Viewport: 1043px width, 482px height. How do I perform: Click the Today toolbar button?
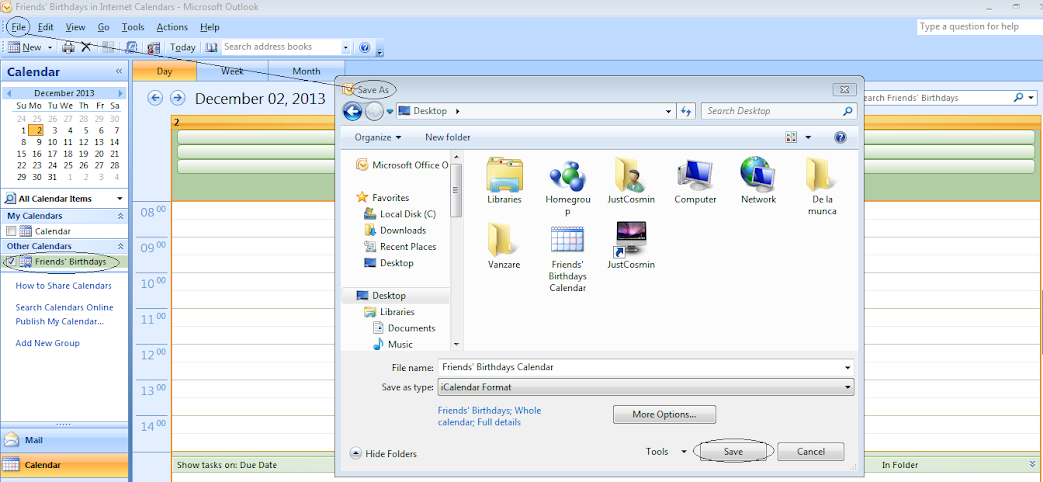point(182,47)
